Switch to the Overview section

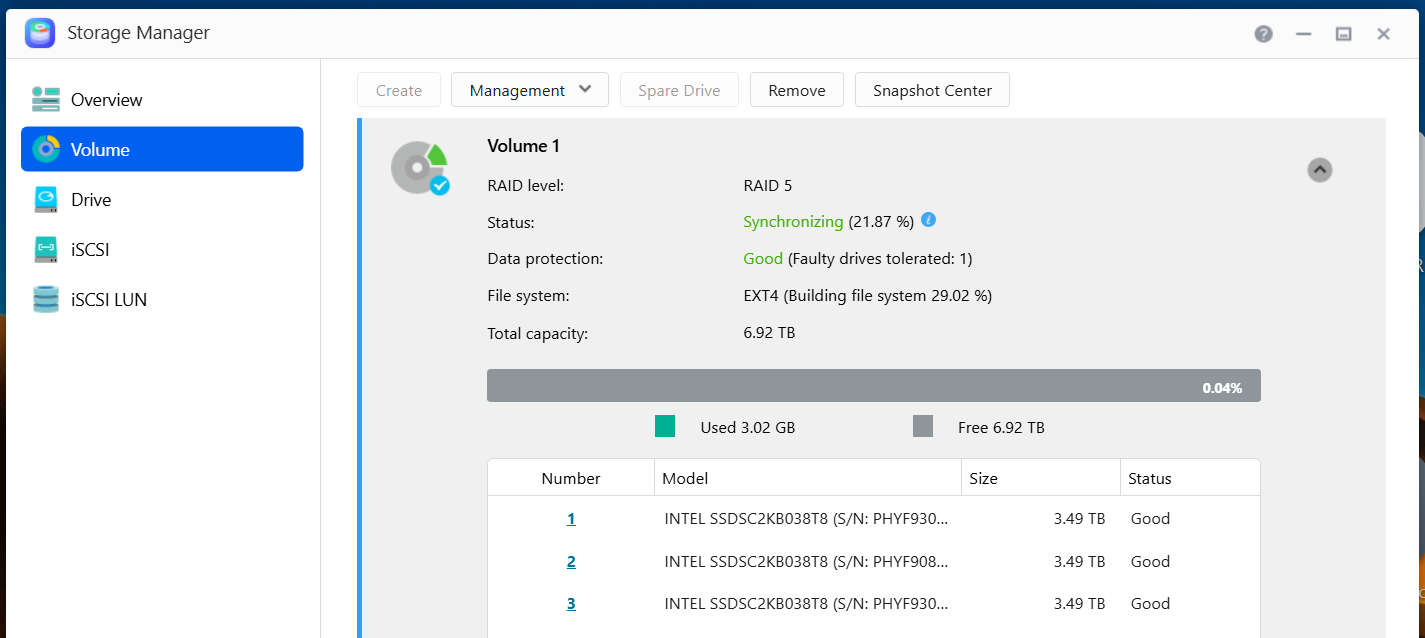(x=106, y=100)
